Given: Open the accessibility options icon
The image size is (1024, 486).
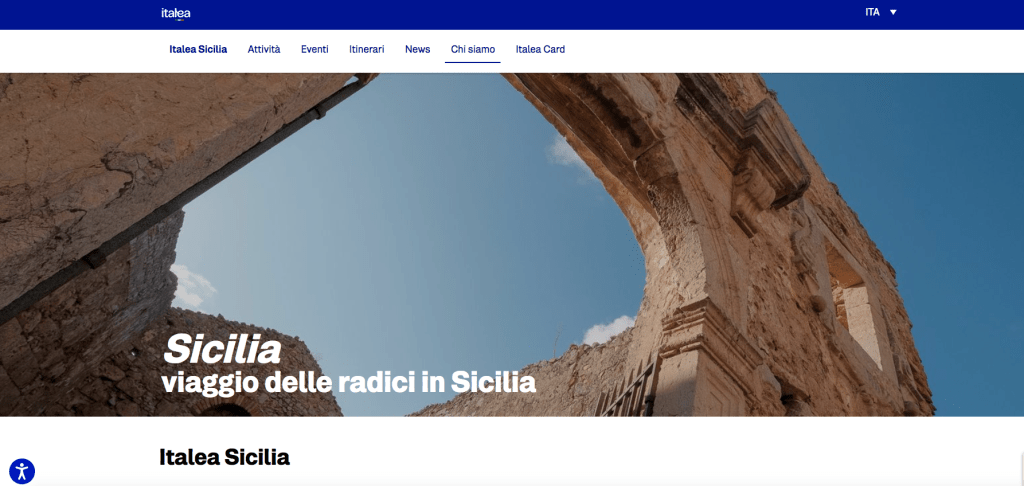Looking at the screenshot, I should [22, 471].
